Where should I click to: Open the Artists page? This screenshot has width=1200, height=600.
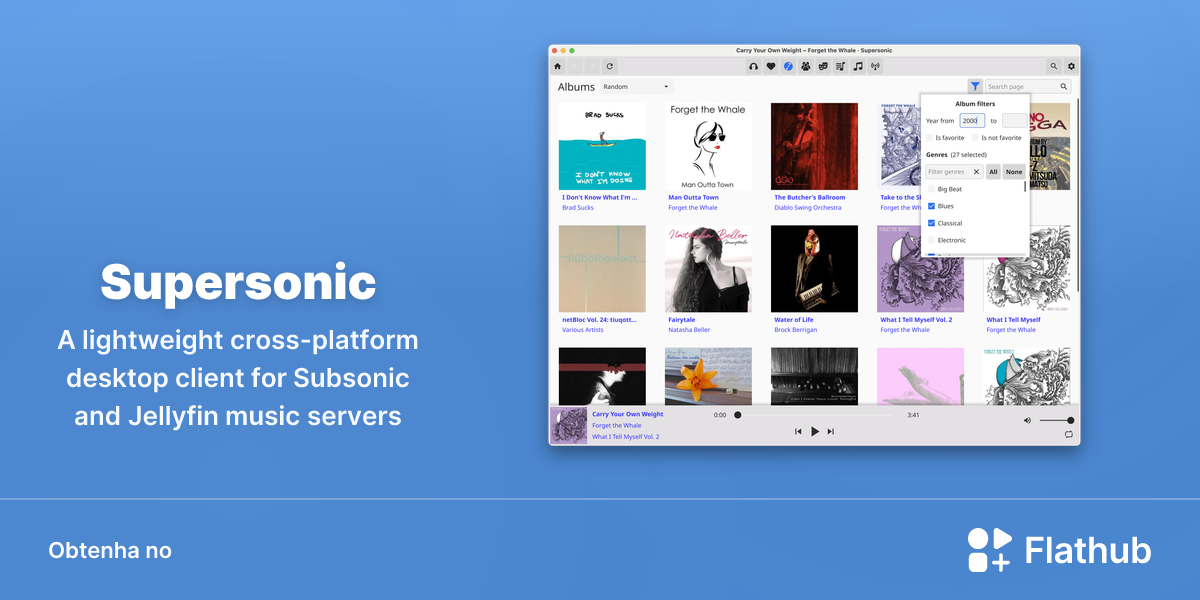click(805, 66)
